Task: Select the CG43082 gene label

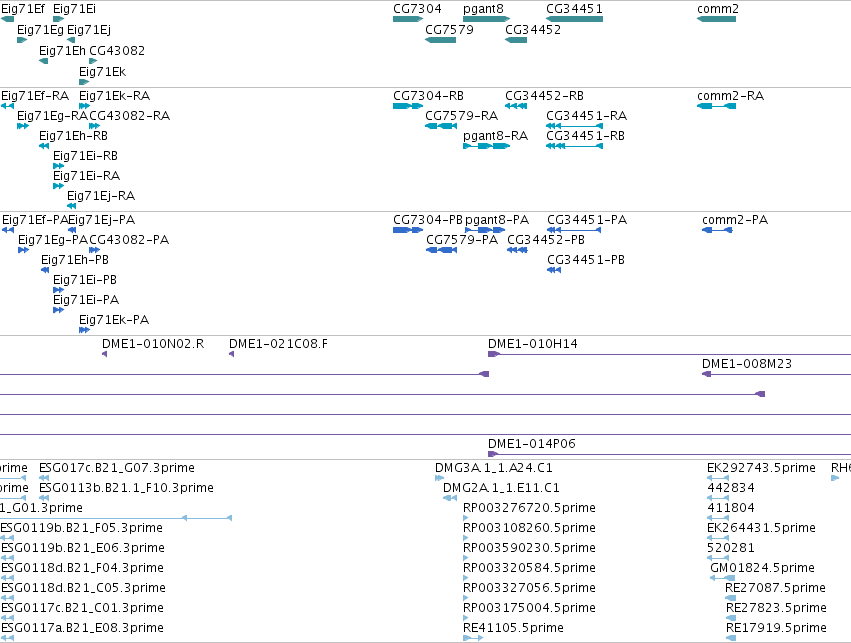Action: (117, 50)
